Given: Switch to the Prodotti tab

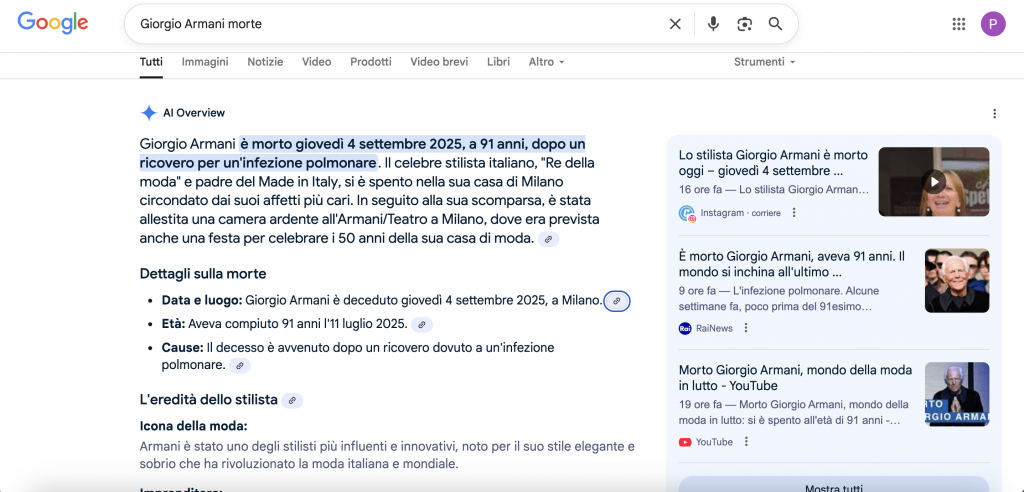Looking at the screenshot, I should pyautogui.click(x=371, y=62).
